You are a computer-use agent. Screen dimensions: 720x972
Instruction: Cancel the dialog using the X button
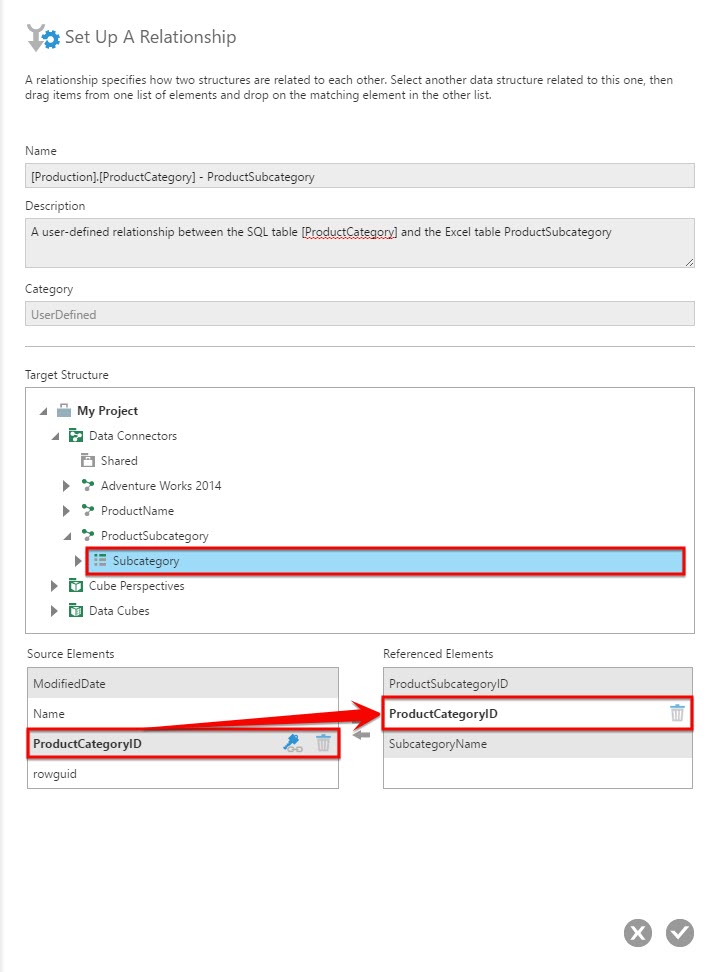(638, 932)
